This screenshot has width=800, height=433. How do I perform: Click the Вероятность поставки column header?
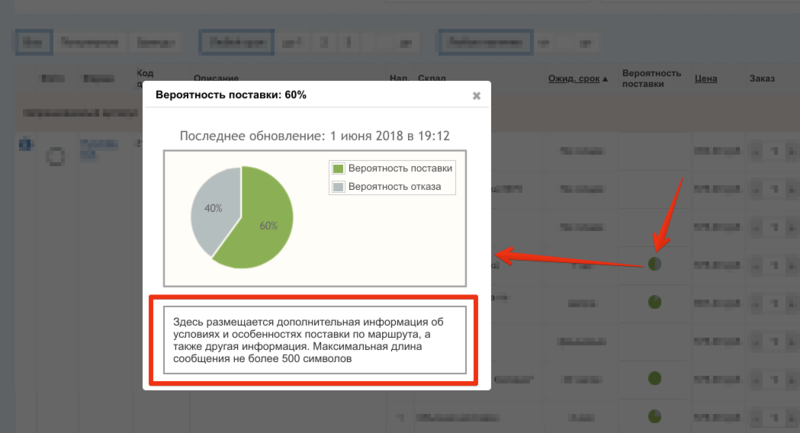(x=651, y=79)
